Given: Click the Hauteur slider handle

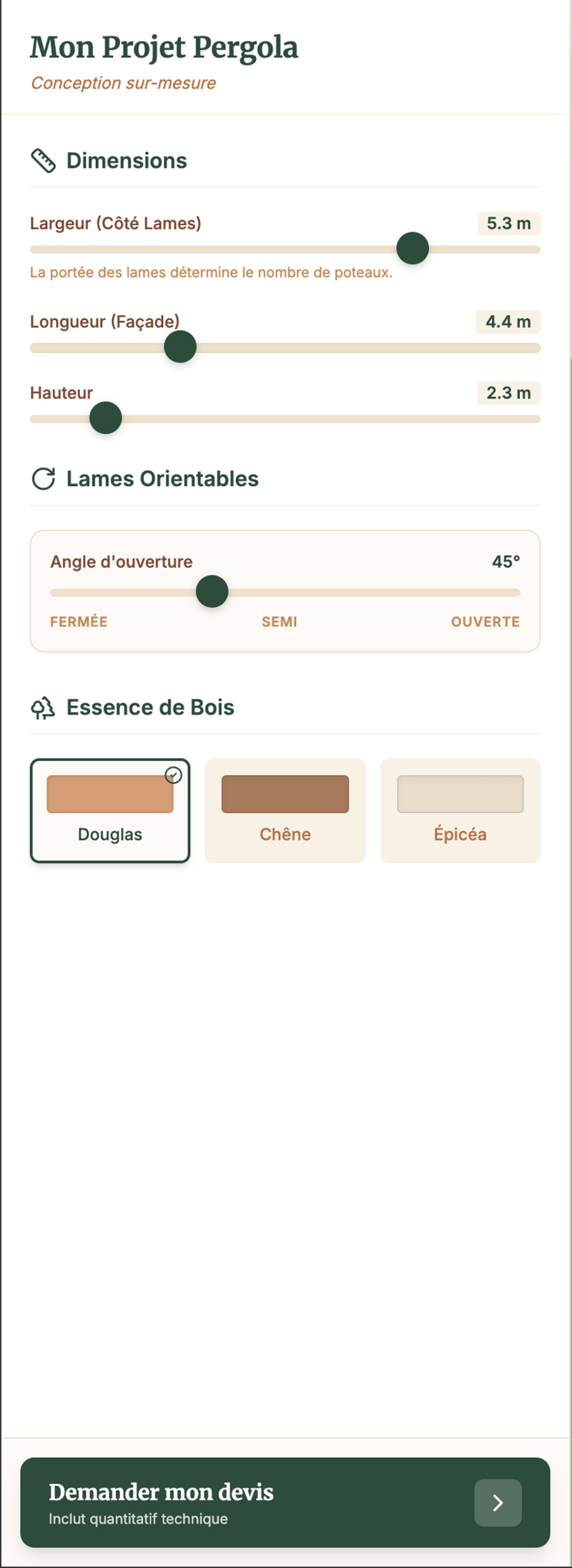Looking at the screenshot, I should point(105,418).
